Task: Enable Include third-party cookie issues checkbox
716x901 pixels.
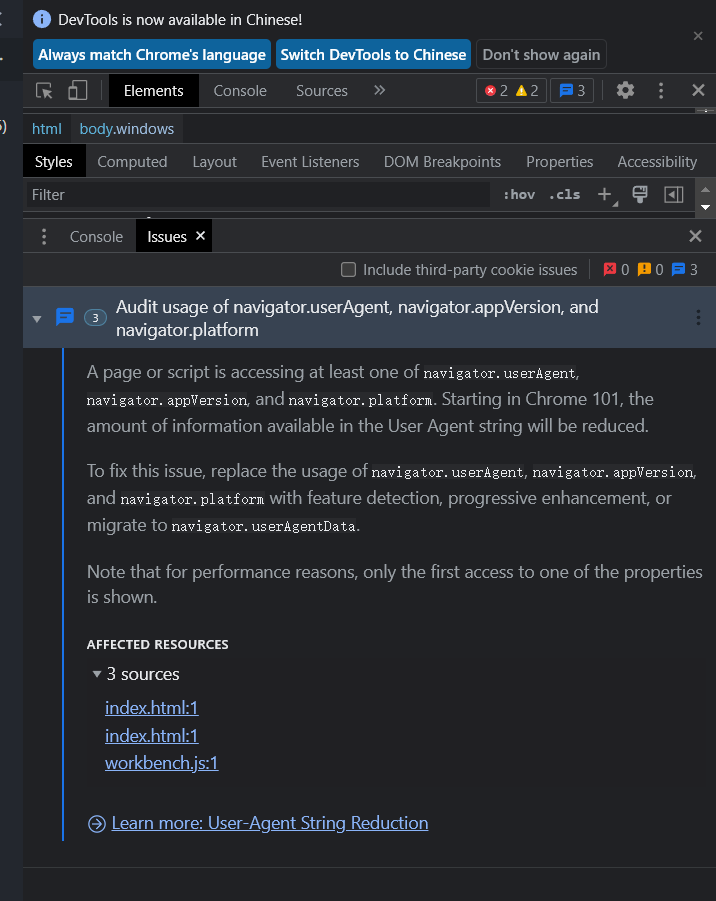Action: tap(348, 269)
